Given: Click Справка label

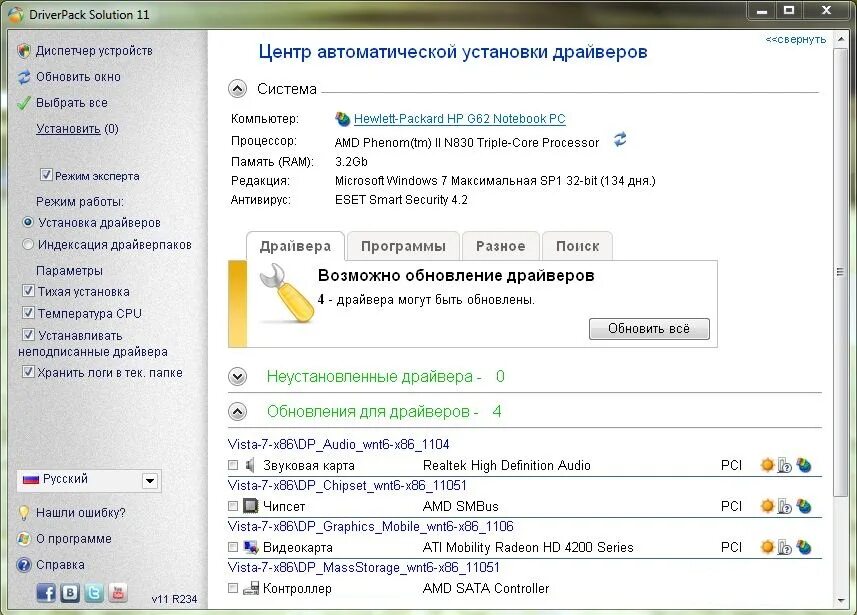Looking at the screenshot, I should click(x=60, y=565).
